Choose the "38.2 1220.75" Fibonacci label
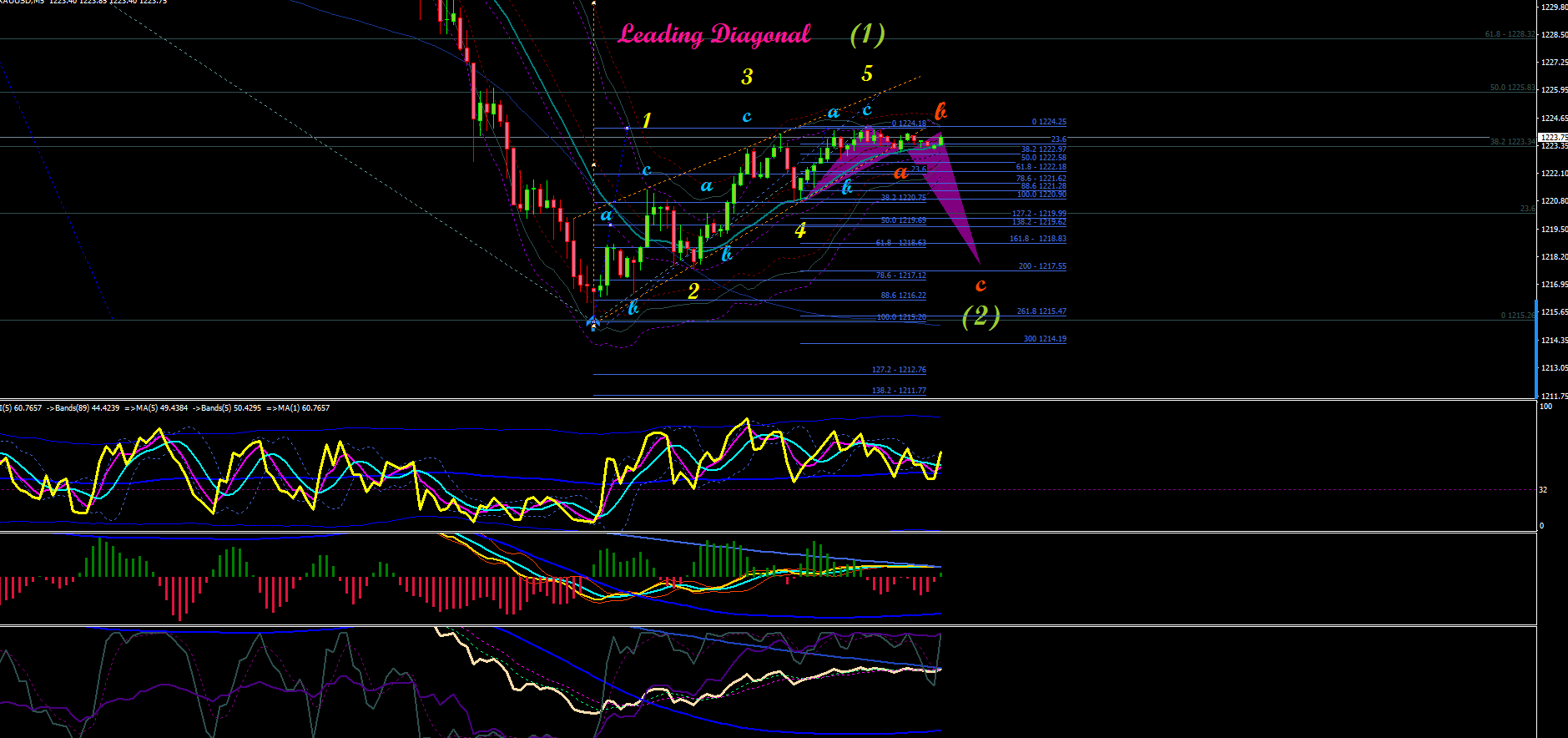Viewport: 1568px width, 738px height. tap(903, 198)
